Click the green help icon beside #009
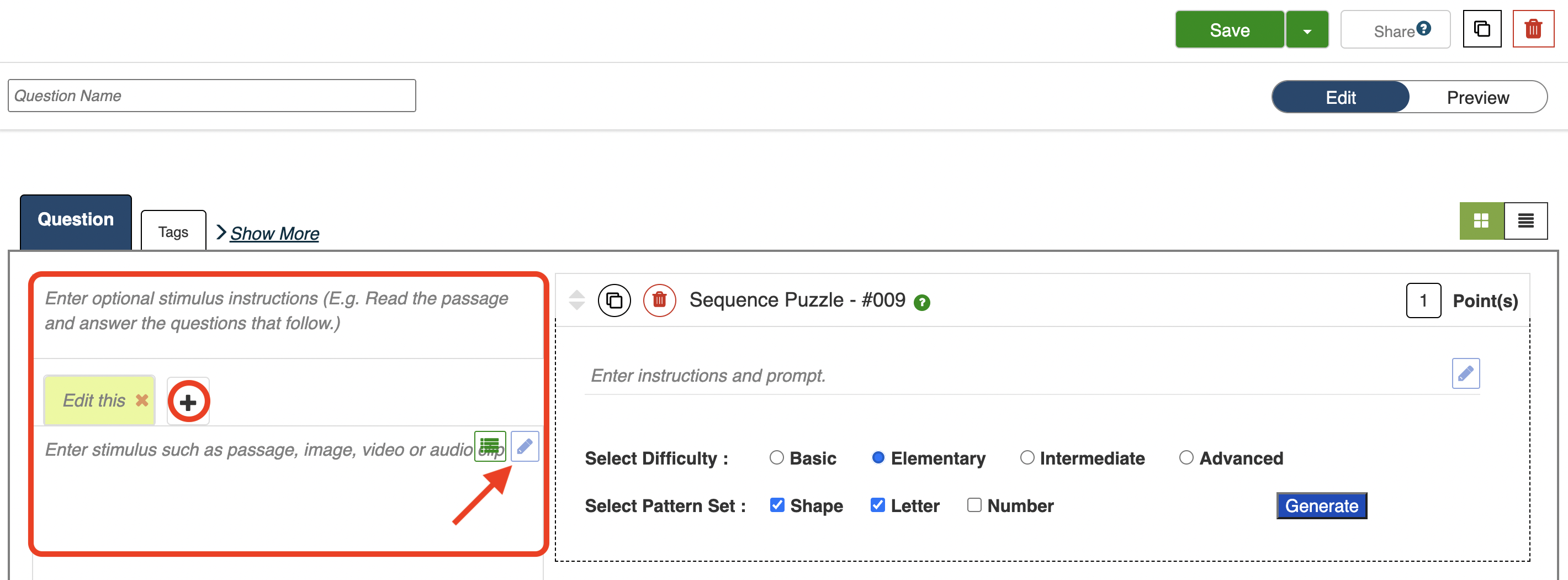1568x580 pixels. 921,302
